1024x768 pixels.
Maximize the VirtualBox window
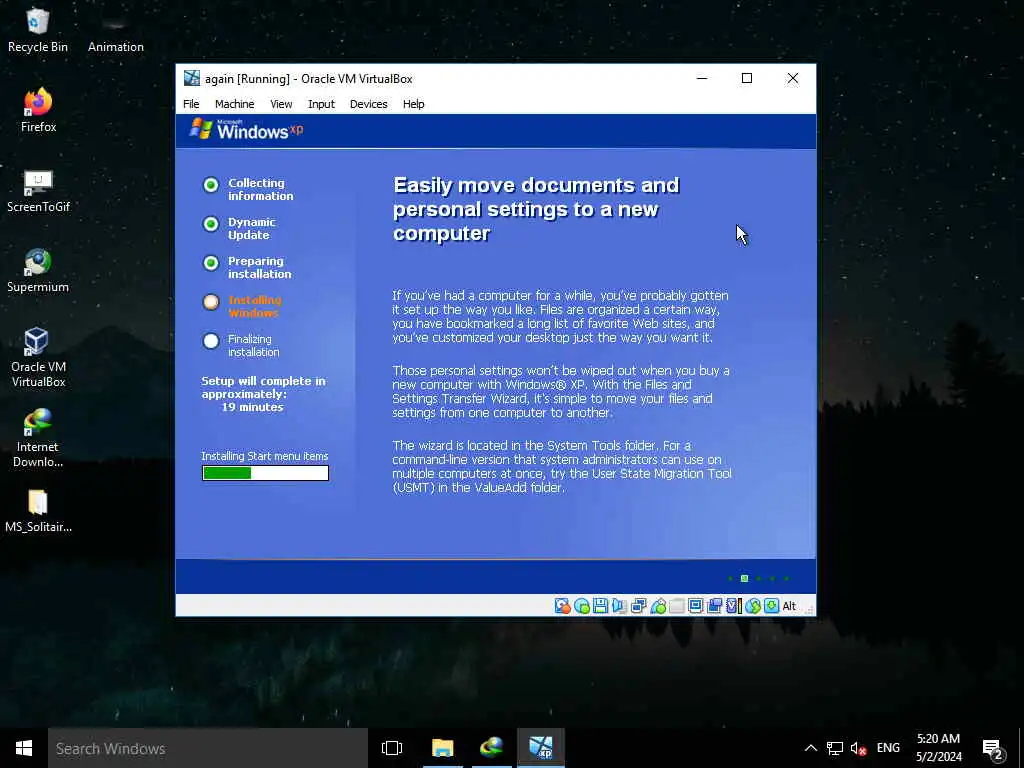click(x=747, y=78)
